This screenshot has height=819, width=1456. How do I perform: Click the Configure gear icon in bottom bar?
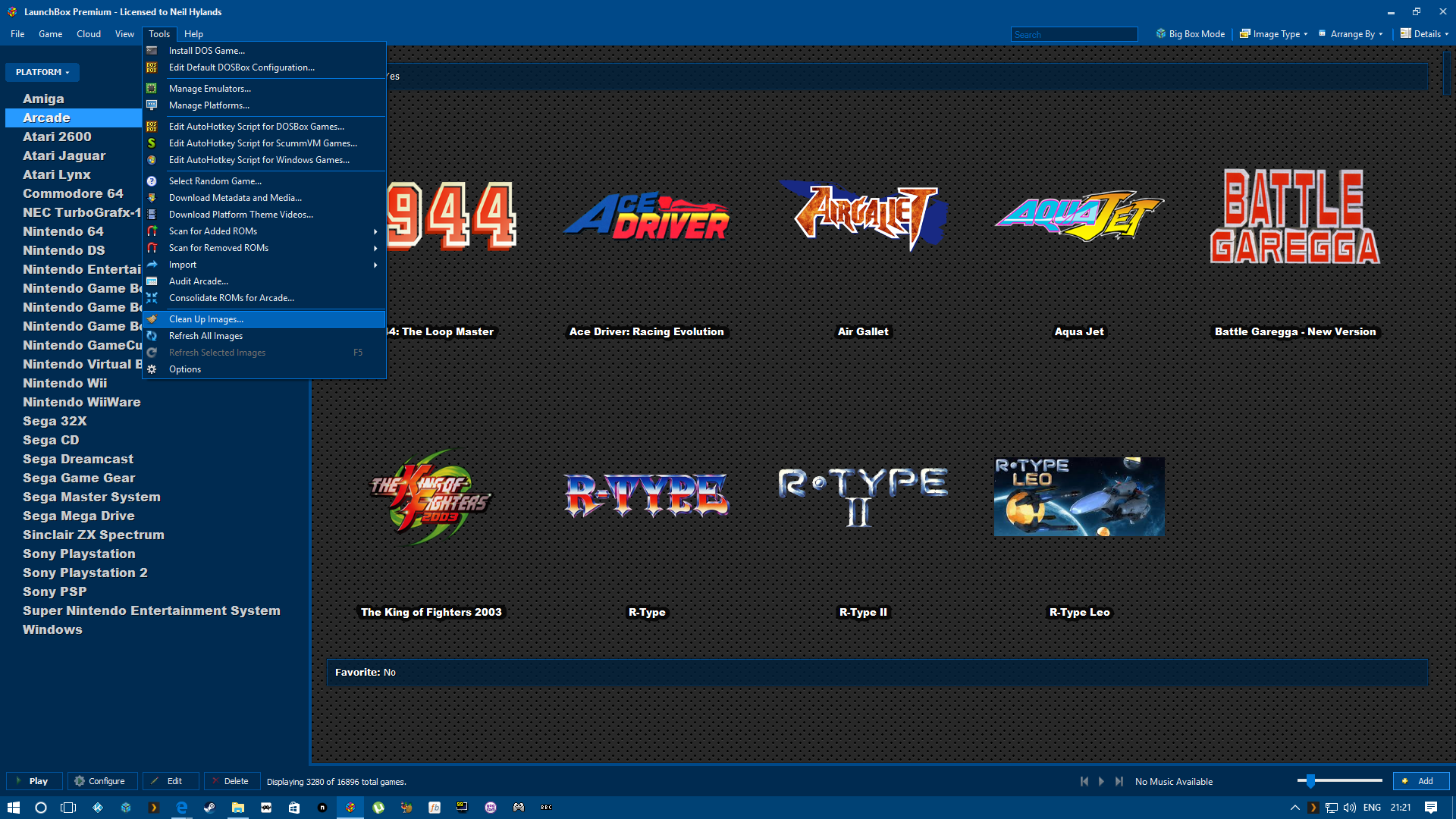tap(79, 781)
